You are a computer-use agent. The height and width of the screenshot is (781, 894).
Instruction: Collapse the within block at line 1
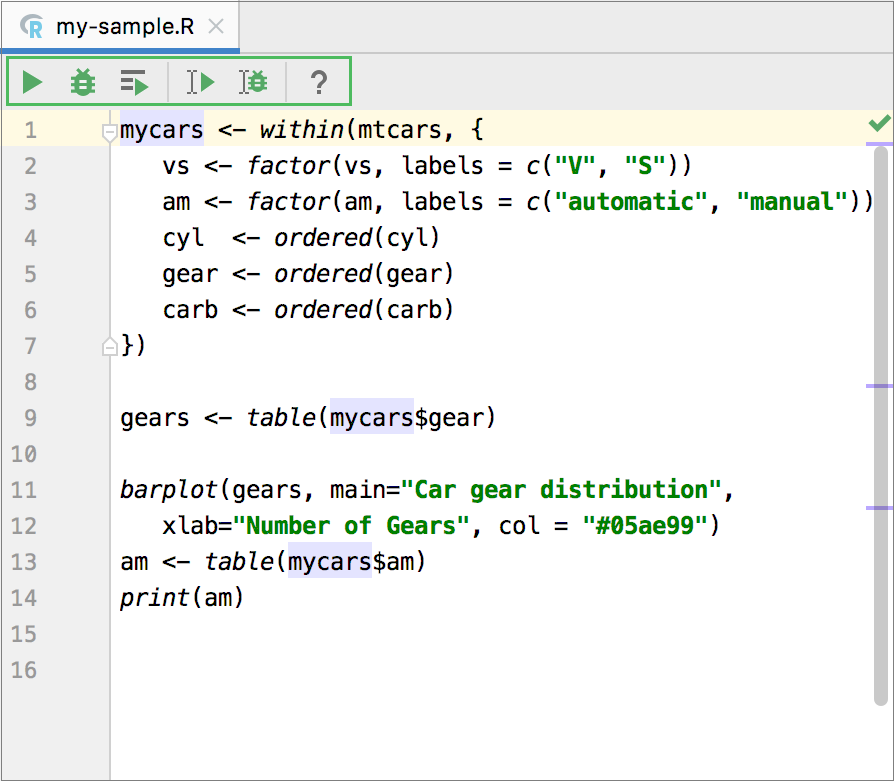click(110, 131)
